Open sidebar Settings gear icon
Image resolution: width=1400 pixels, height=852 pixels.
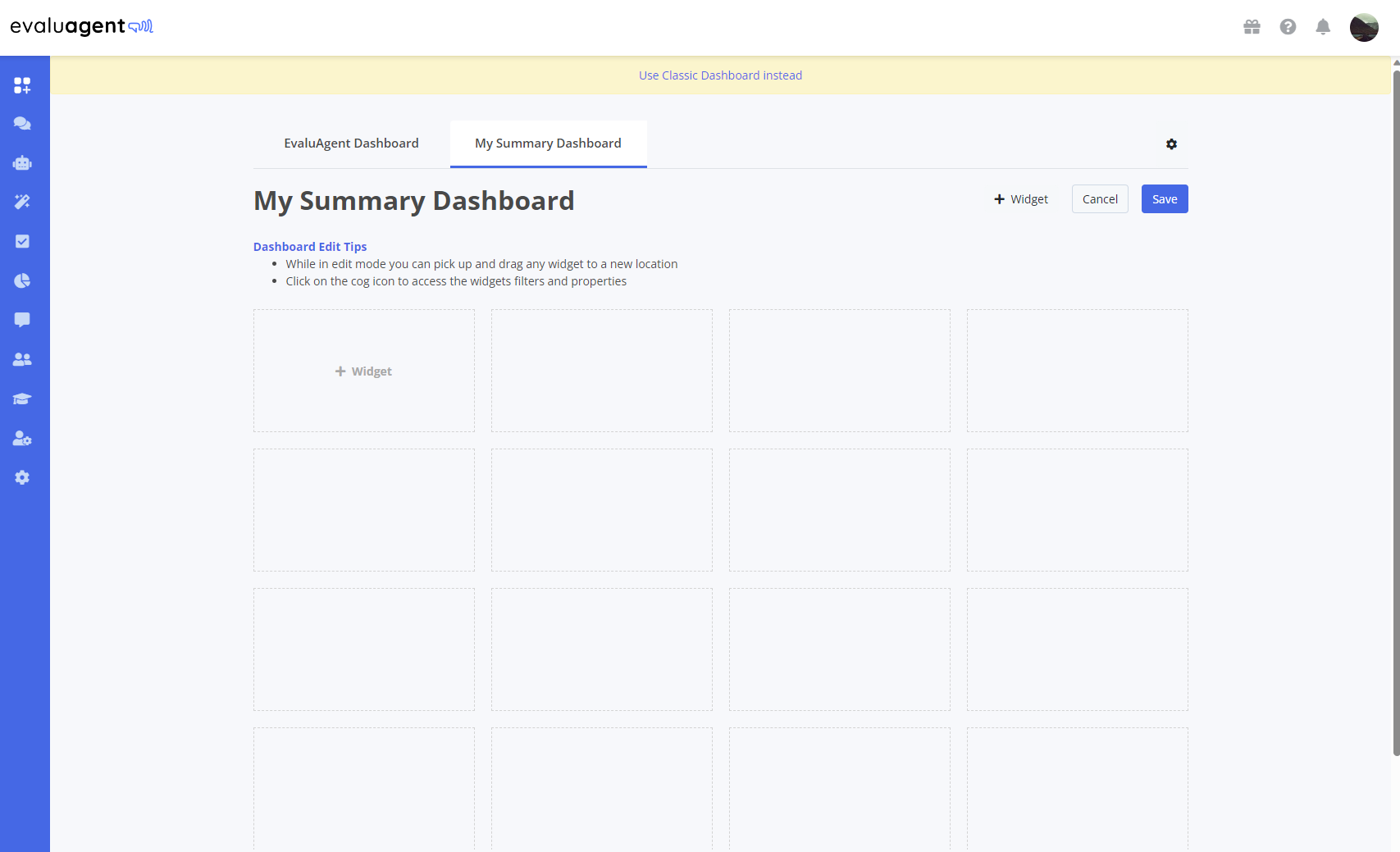22,477
